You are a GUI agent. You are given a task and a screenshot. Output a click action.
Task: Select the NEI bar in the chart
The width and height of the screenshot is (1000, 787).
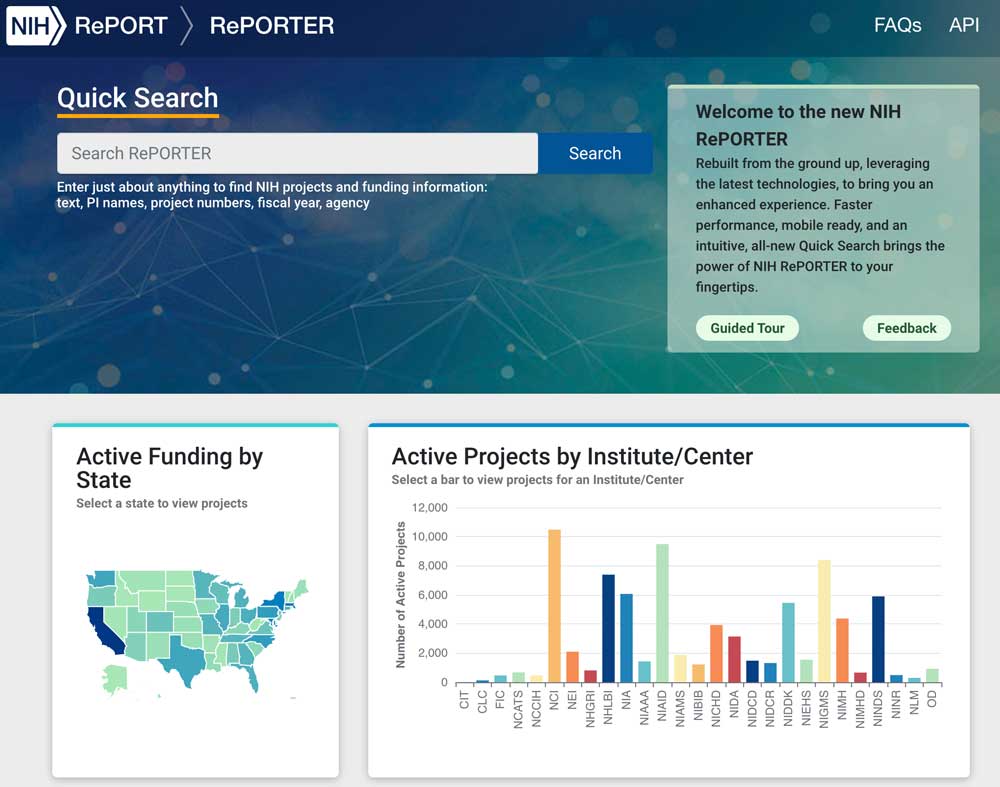(x=572, y=667)
